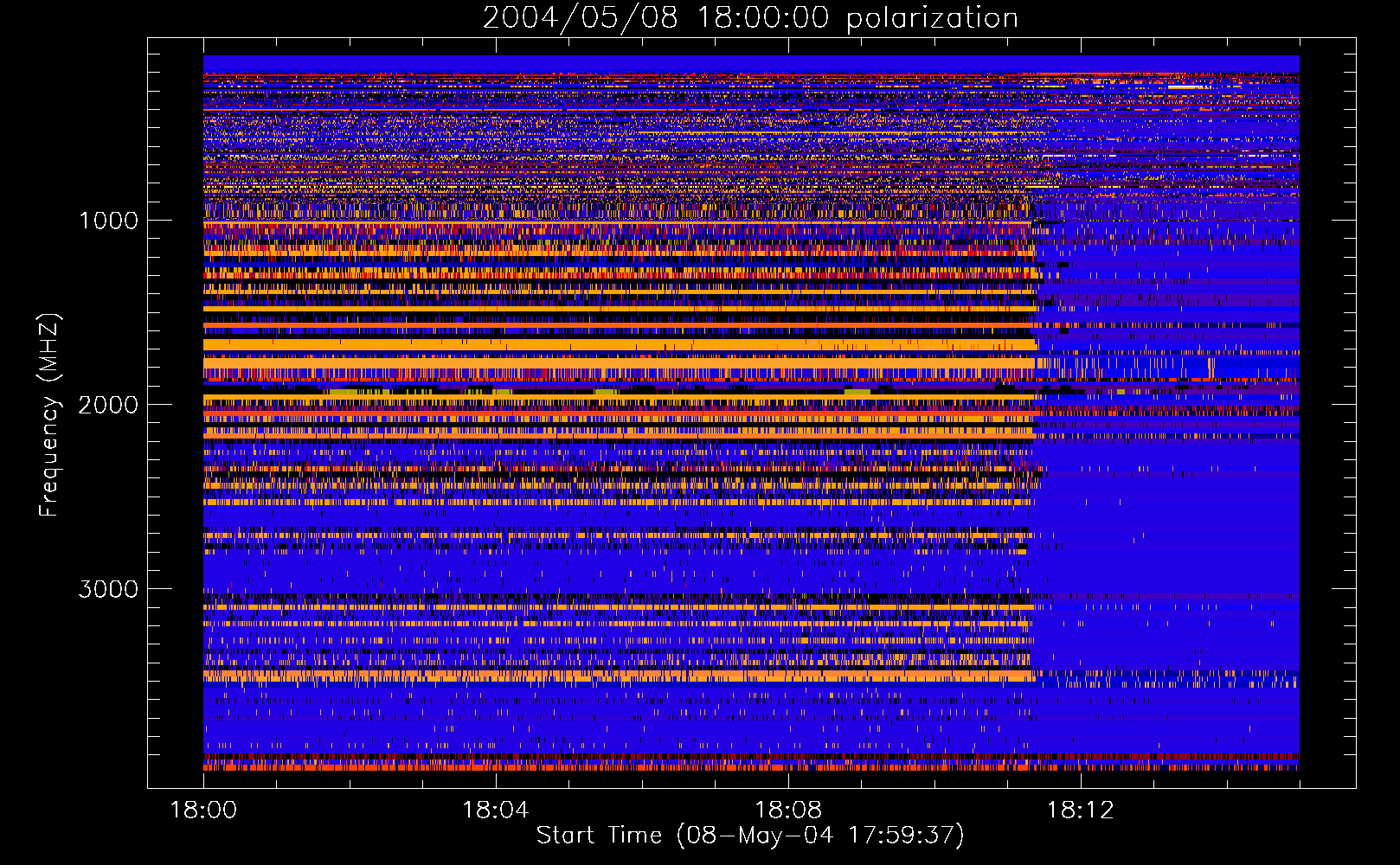Click the 1000 frequency tick label

coord(108,221)
